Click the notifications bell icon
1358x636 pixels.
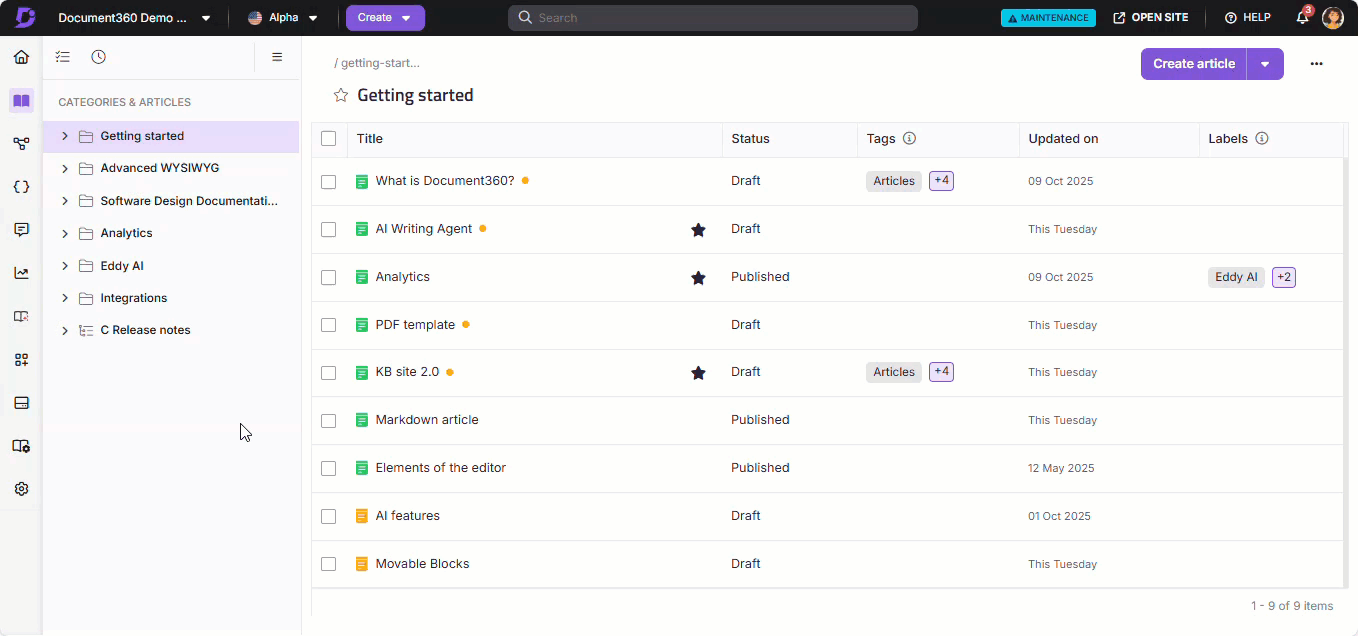[x=1302, y=18]
